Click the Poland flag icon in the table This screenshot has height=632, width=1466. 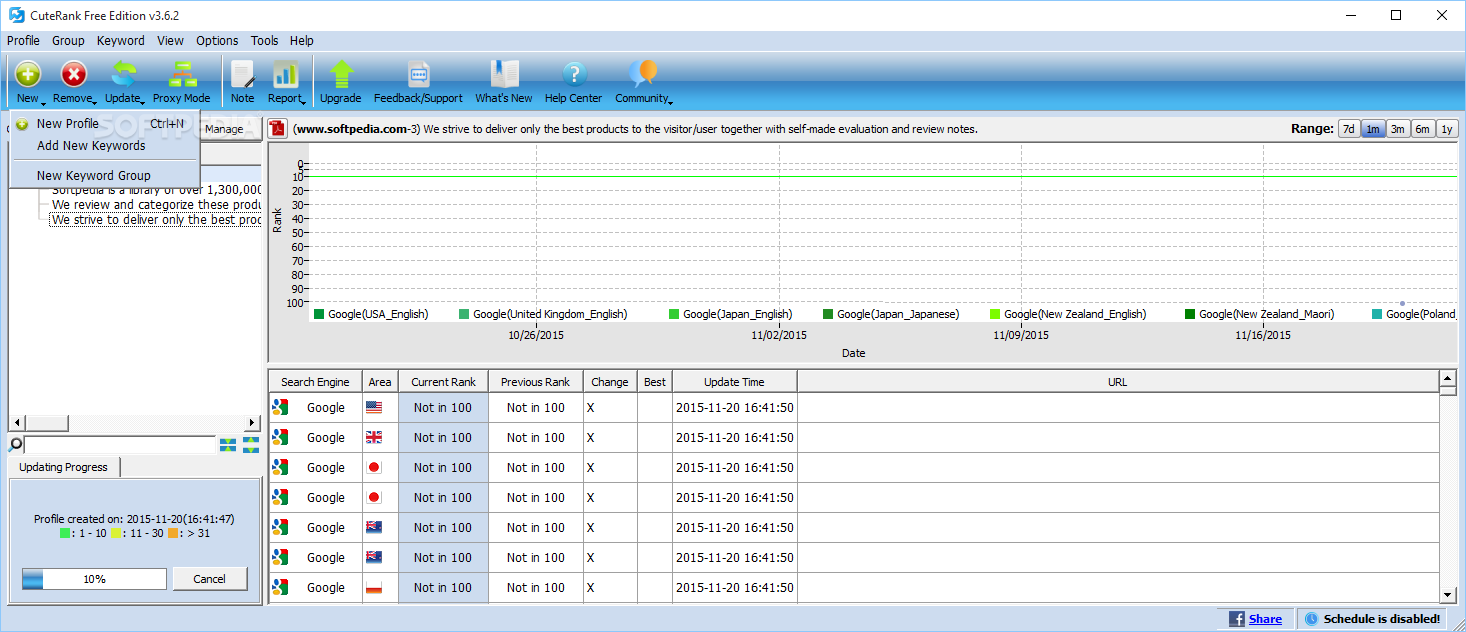[x=374, y=587]
